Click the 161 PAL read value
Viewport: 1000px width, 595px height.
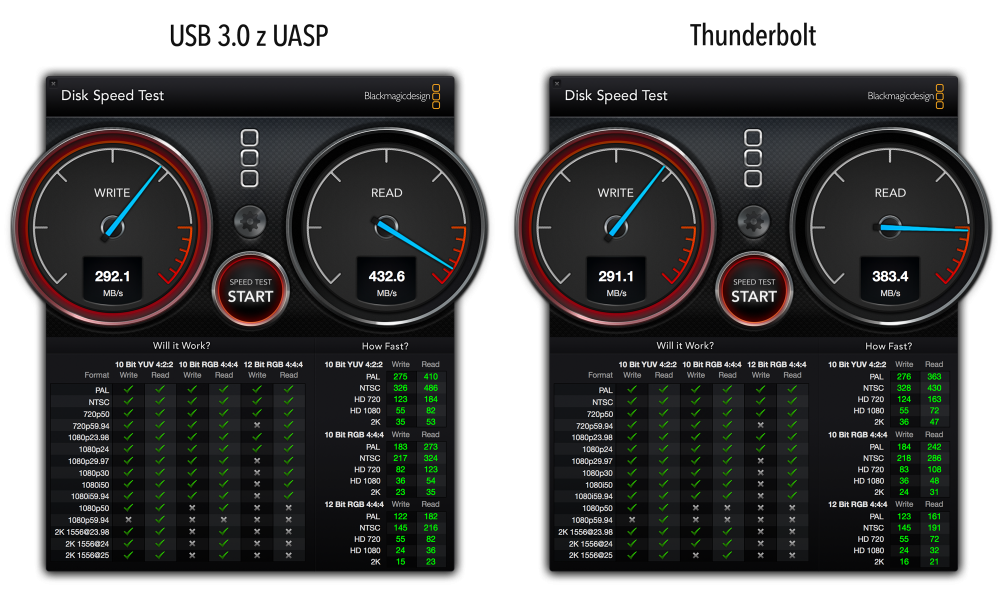pyautogui.click(x=934, y=517)
